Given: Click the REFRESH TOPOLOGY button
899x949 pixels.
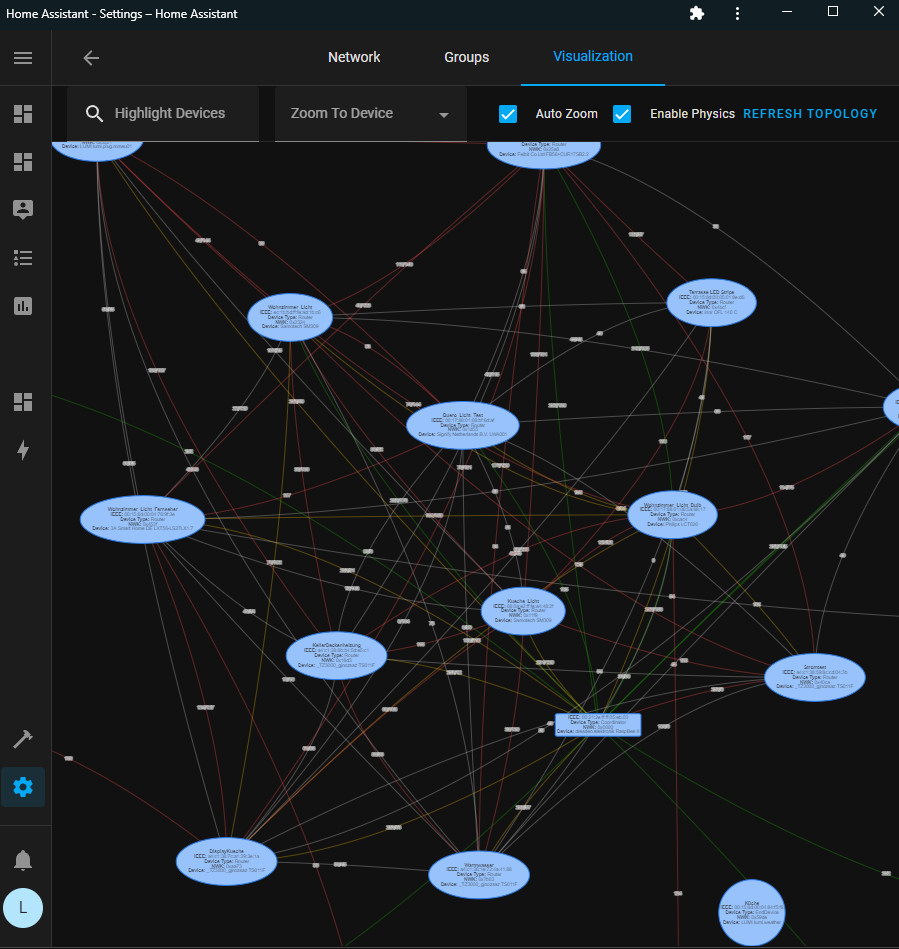Looking at the screenshot, I should 810,114.
